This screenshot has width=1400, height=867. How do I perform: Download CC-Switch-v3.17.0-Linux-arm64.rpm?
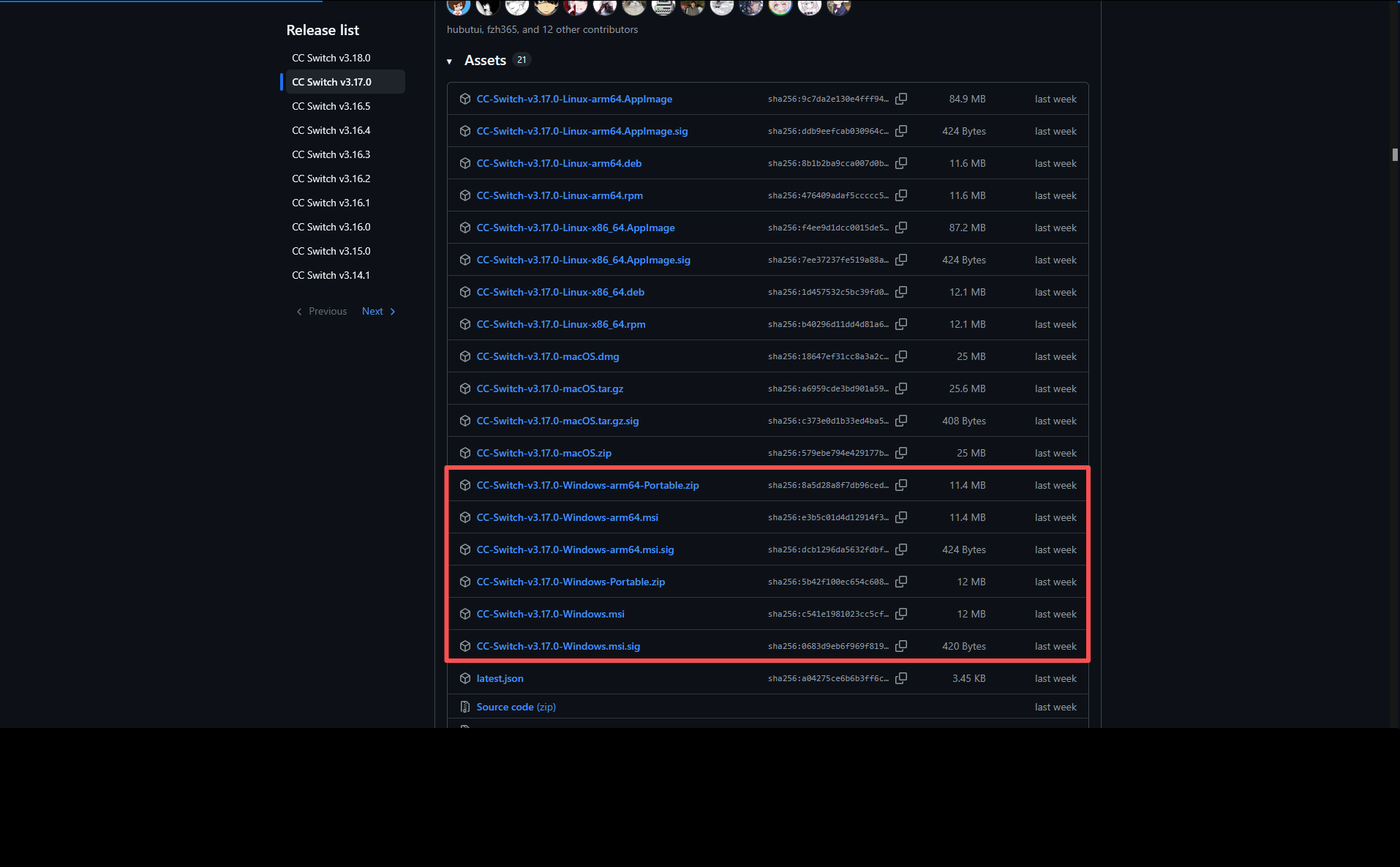[560, 195]
